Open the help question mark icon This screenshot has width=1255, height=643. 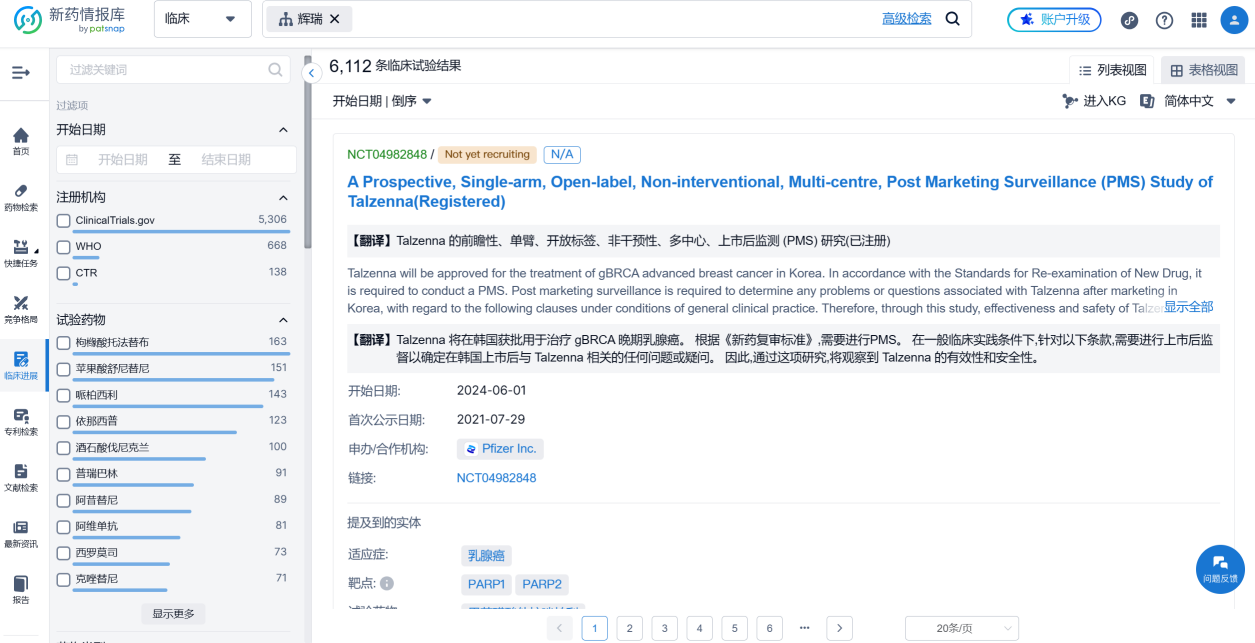(x=1164, y=20)
